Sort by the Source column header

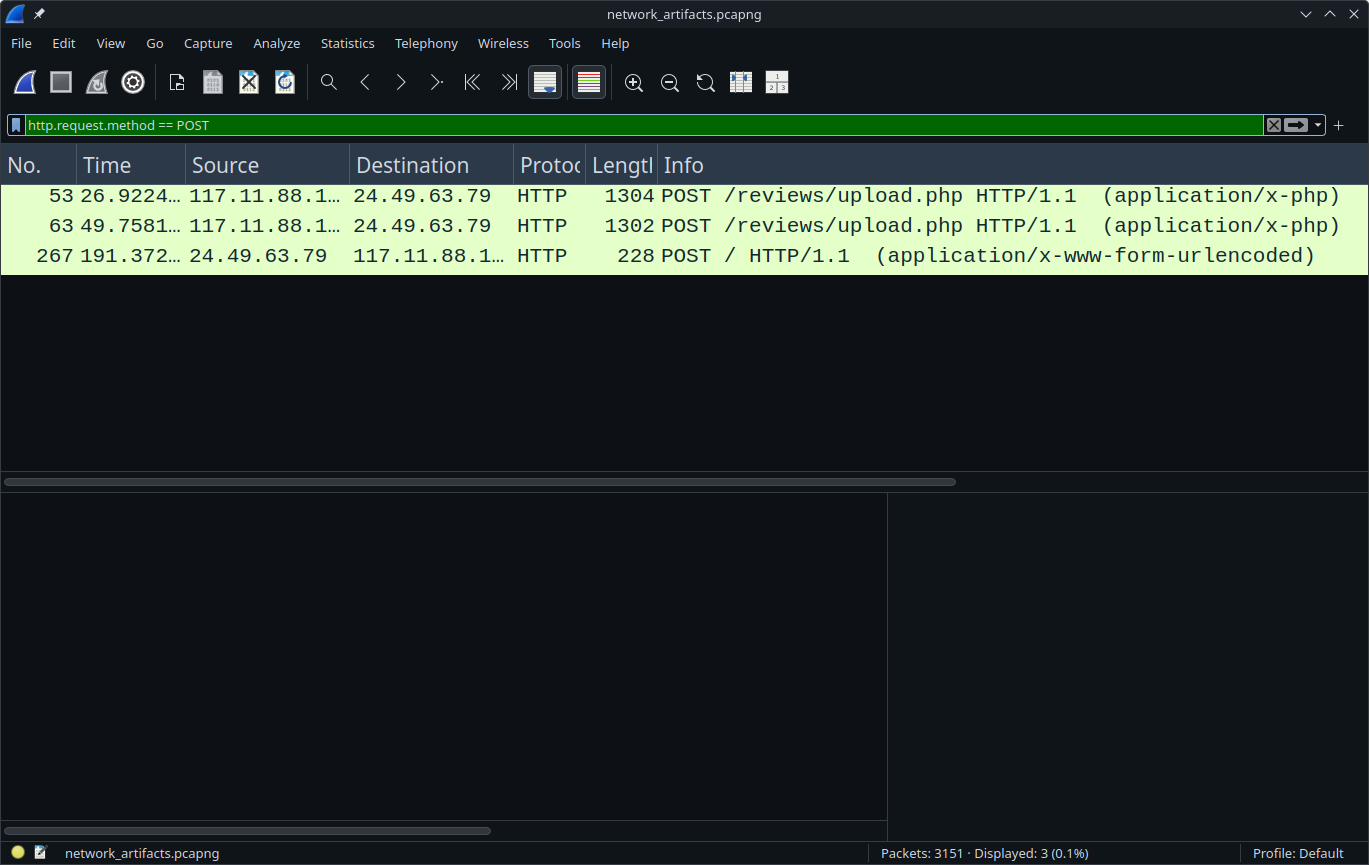tap(268, 165)
